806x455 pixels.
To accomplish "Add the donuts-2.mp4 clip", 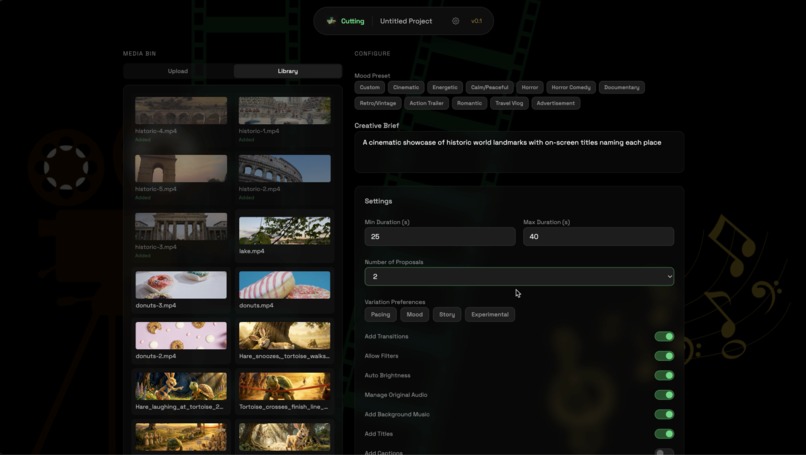I will [x=181, y=340].
